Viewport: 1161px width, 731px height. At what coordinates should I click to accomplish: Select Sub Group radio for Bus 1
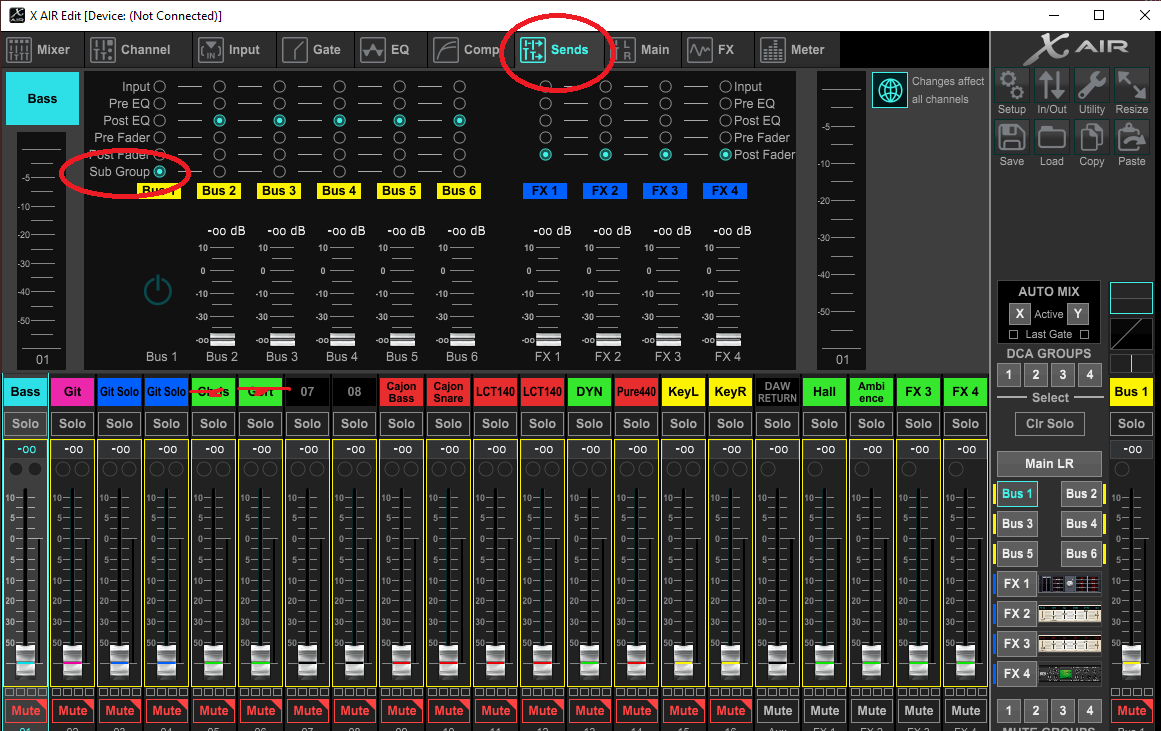[160, 172]
